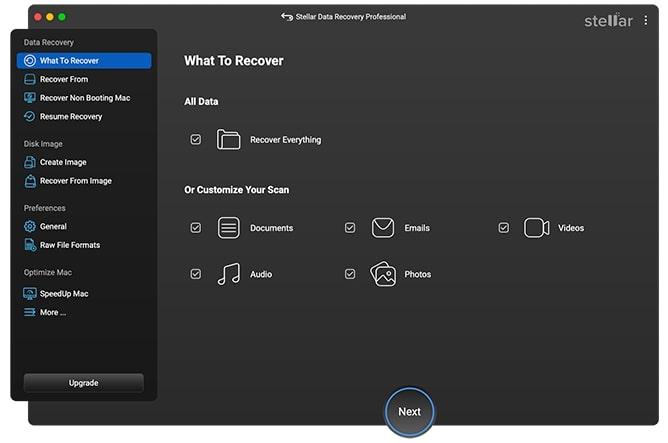The height and width of the screenshot is (443, 668).
Task: Open Recover Non Booting Mac label
Action: pyautogui.click(x=85, y=98)
